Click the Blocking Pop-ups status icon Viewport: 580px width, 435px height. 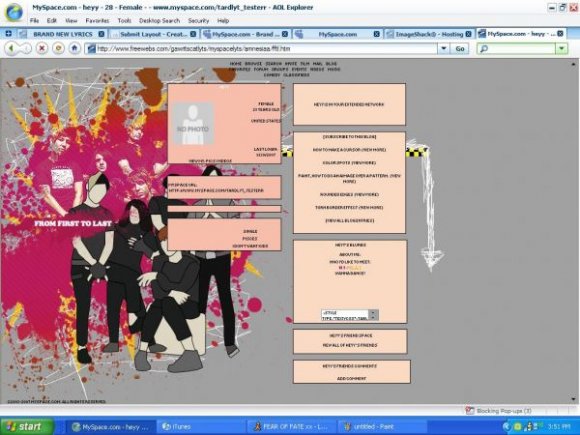(x=470, y=411)
